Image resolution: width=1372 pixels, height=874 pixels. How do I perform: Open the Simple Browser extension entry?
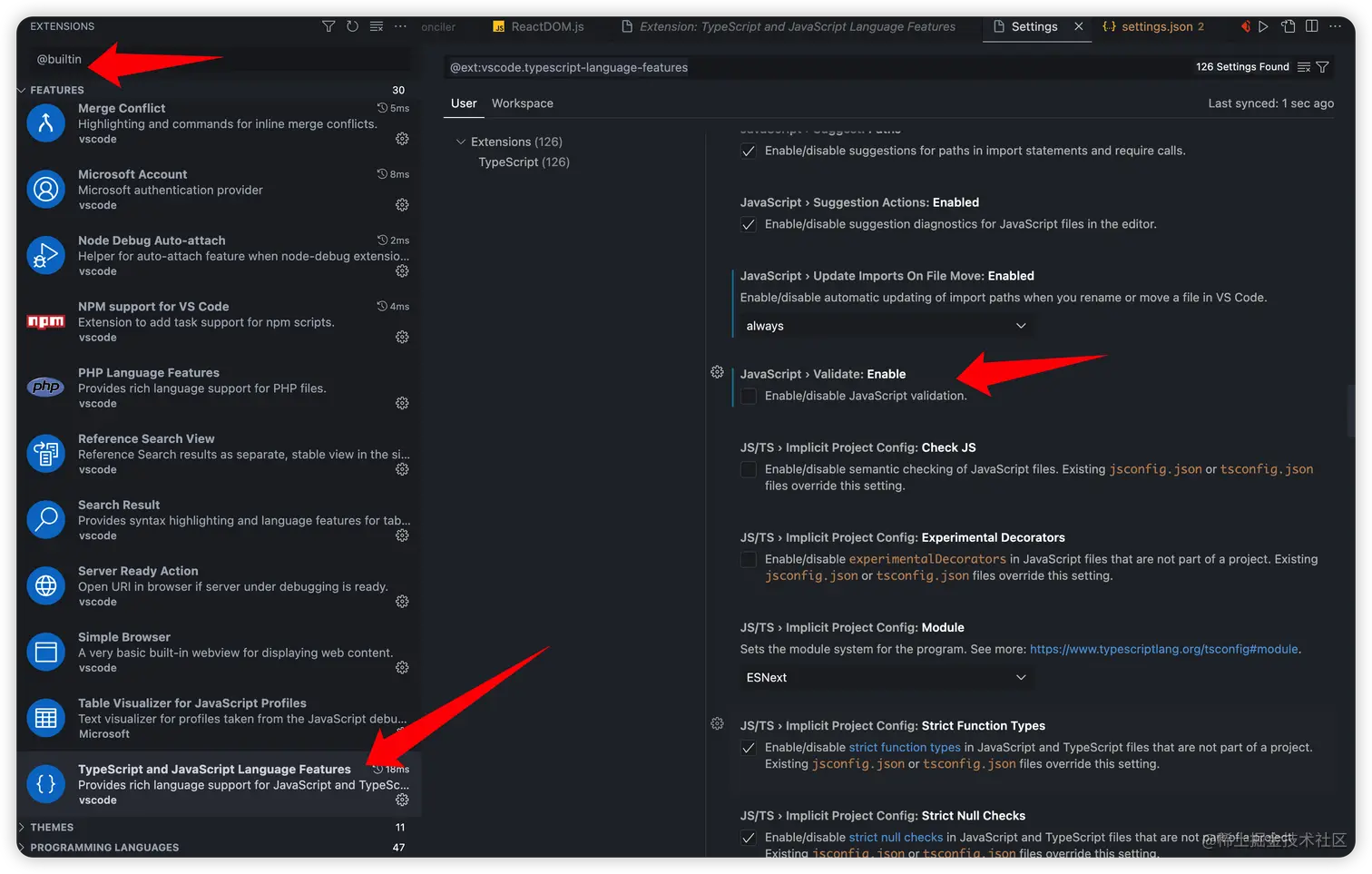219,652
